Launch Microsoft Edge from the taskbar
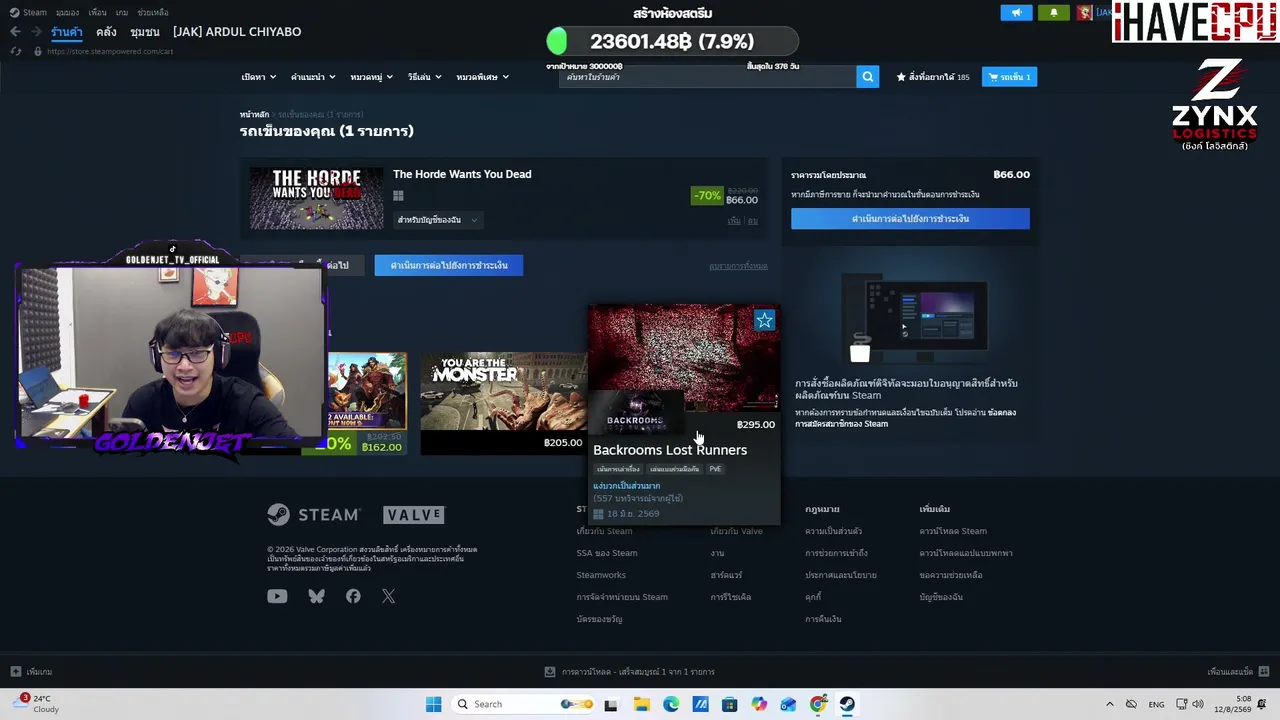The image size is (1280, 720). pyautogui.click(x=670, y=704)
